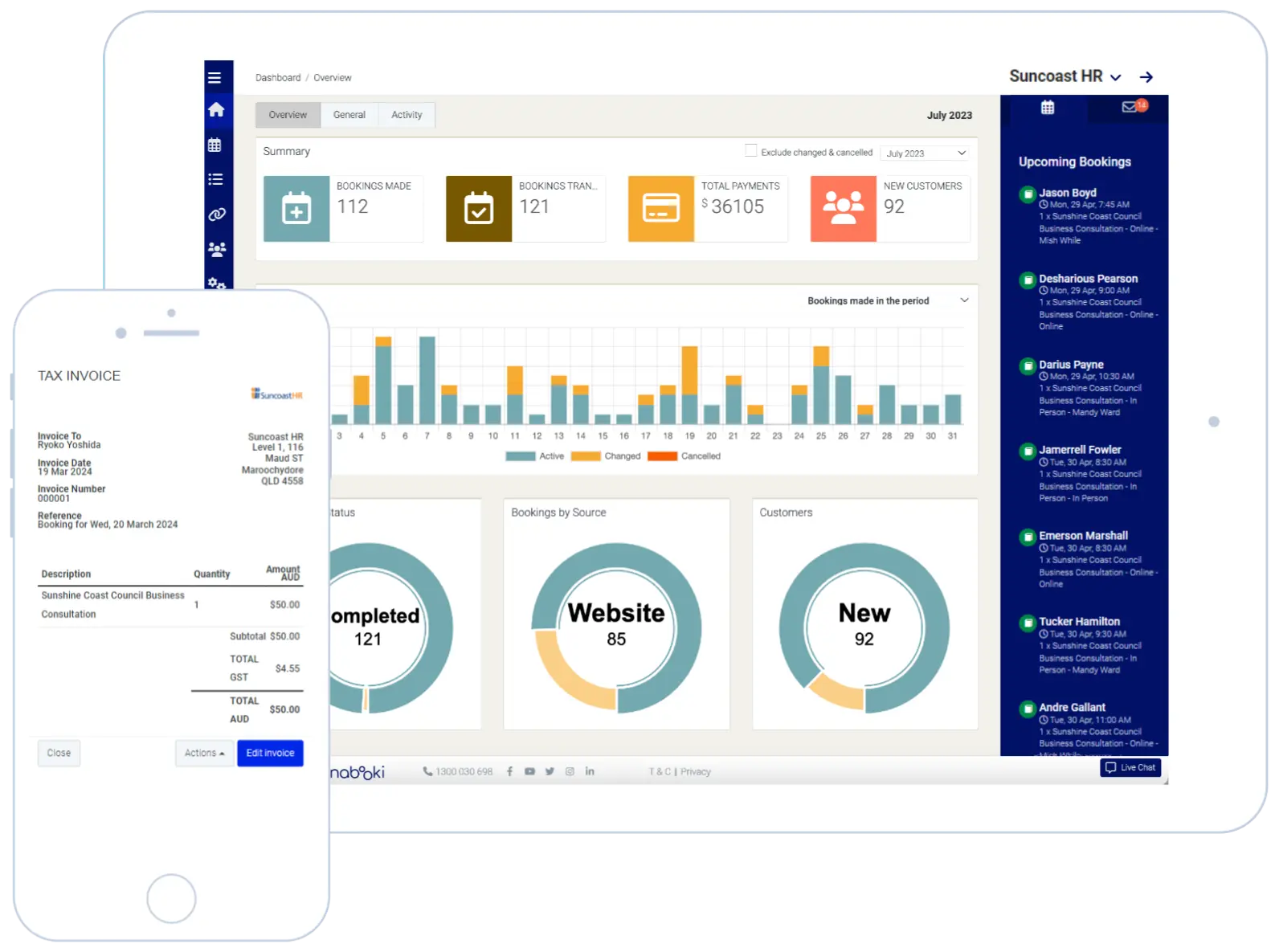The width and height of the screenshot is (1279, 952).
Task: Open the Privacy link in footer
Action: point(696,772)
